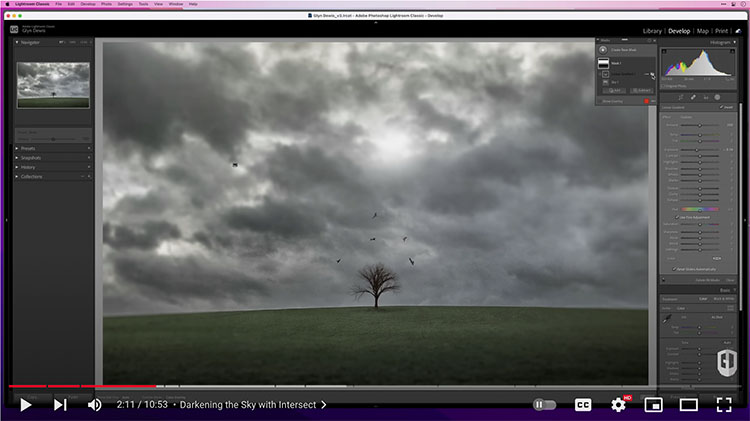This screenshot has height=421, width=750.
Task: Open chapter list via Darkening the Sky chevron
Action: point(324,405)
